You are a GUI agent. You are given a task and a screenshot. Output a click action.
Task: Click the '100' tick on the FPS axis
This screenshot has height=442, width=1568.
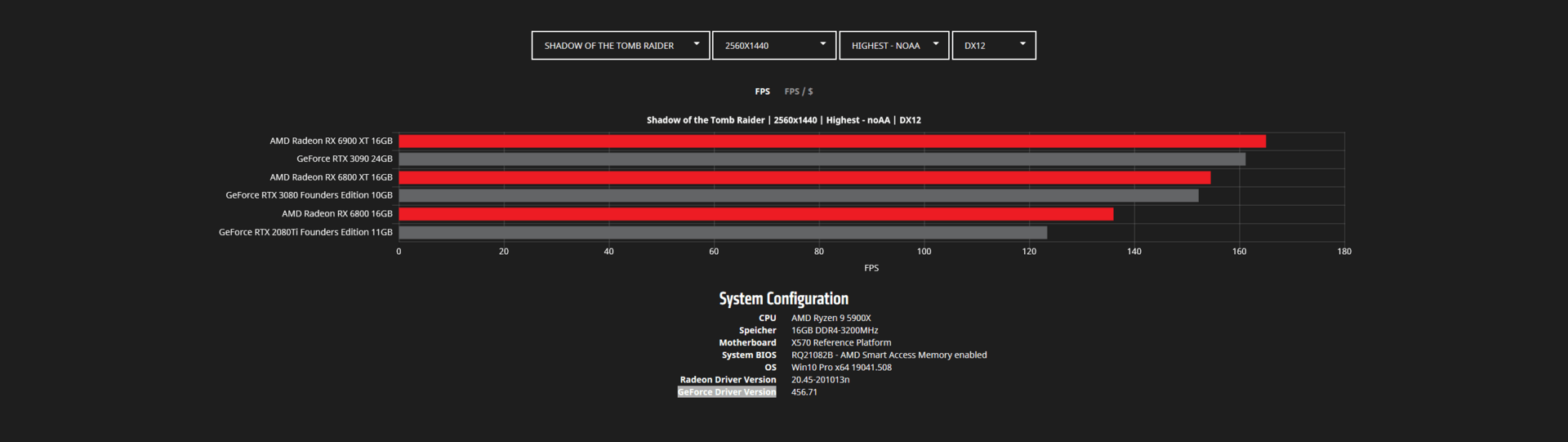coord(924,252)
